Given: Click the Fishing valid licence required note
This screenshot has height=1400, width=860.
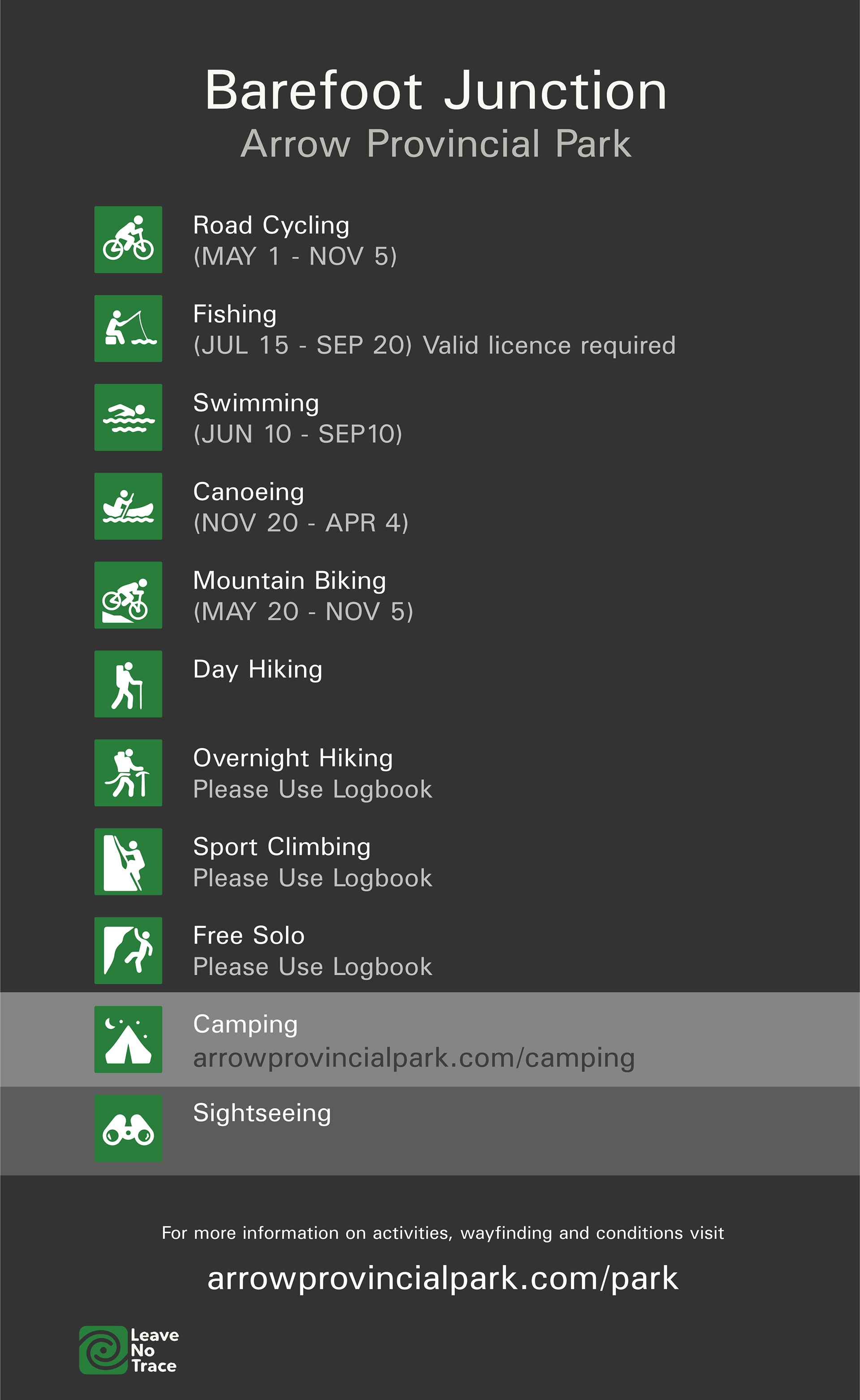Looking at the screenshot, I should 549,345.
